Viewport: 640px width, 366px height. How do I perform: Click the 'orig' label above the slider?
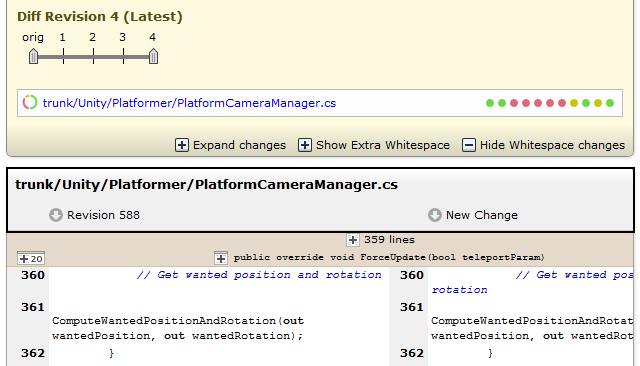[33, 38]
